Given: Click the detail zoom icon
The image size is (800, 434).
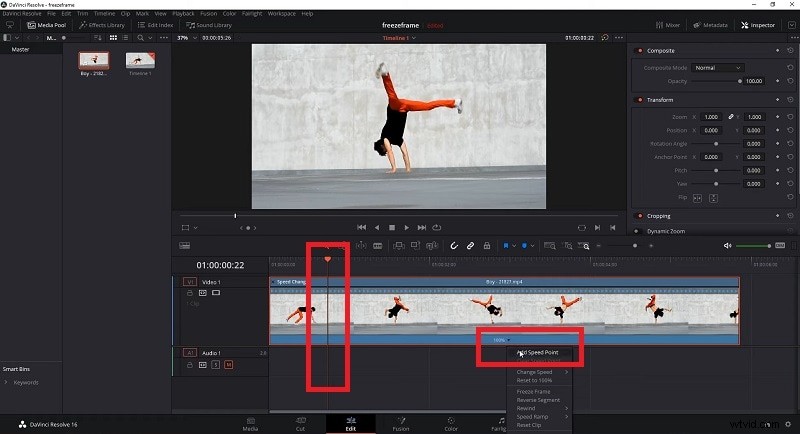Looking at the screenshot, I should click(567, 246).
